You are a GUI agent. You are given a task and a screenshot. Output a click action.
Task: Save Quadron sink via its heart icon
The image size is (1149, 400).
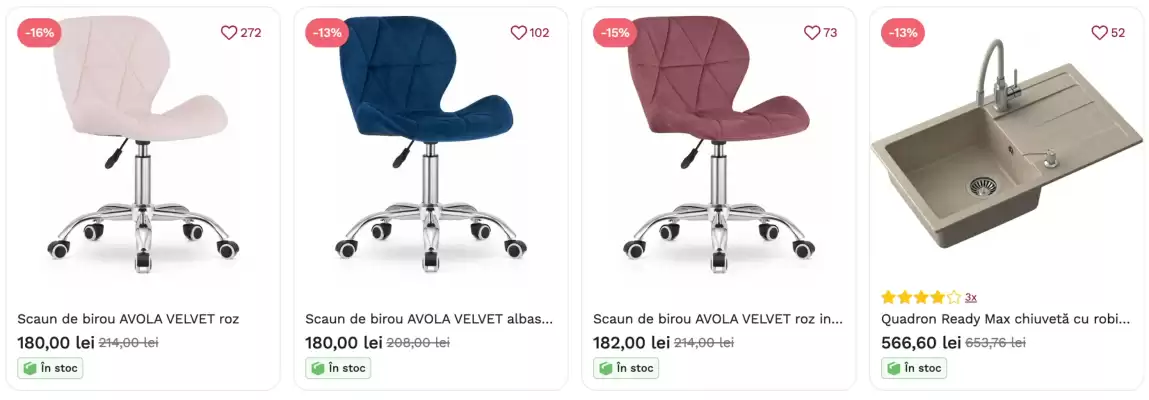point(1099,33)
